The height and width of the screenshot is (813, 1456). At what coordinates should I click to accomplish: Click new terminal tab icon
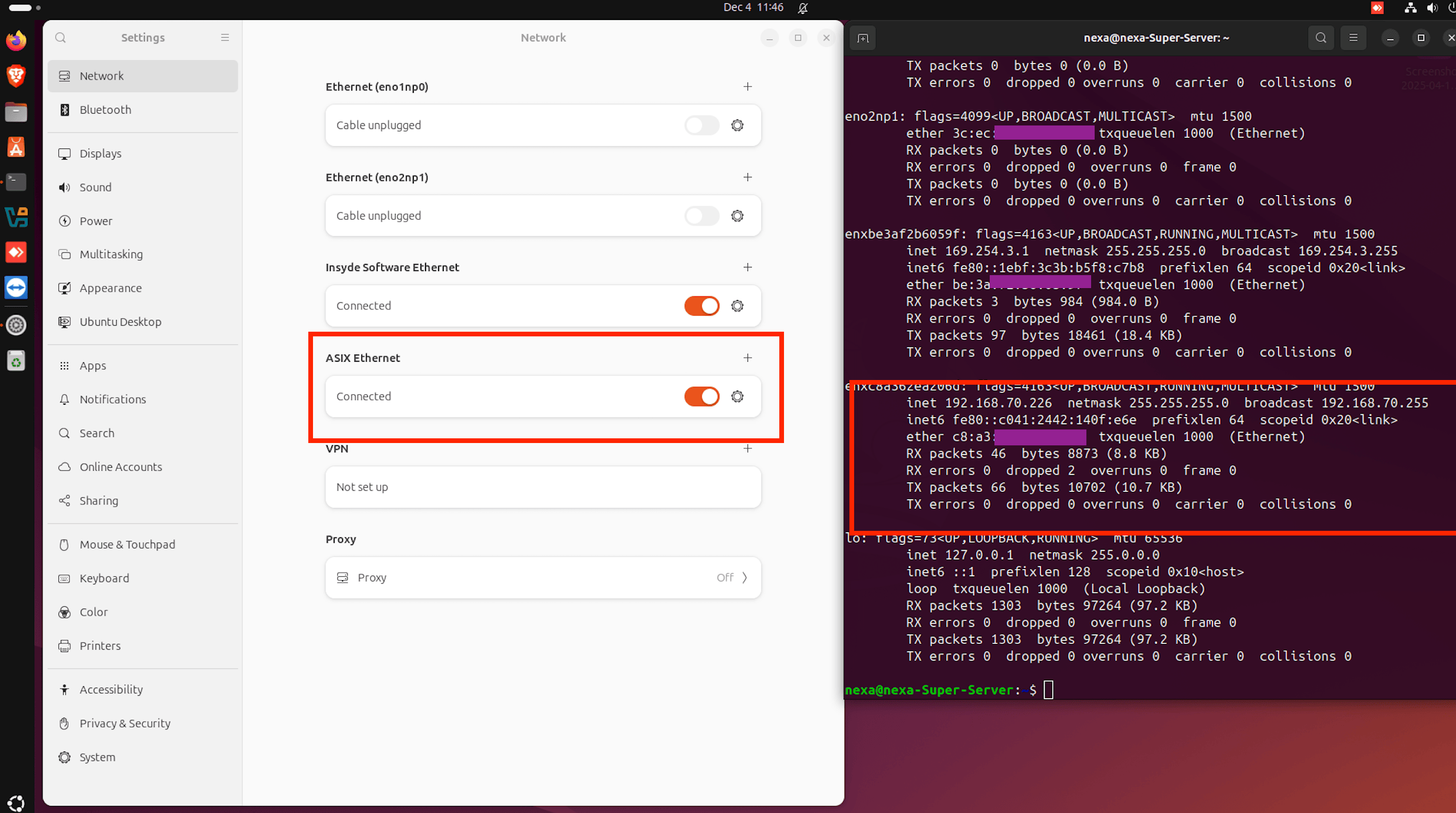[862, 38]
